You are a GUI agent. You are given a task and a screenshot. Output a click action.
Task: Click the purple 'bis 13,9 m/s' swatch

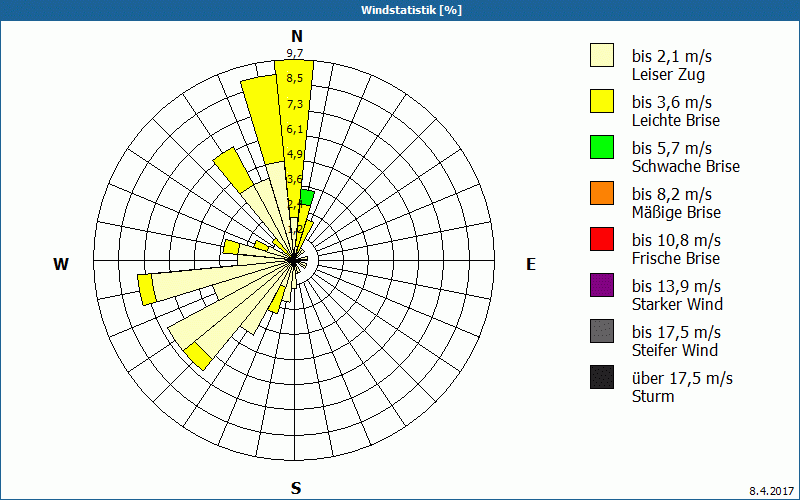tap(602, 285)
